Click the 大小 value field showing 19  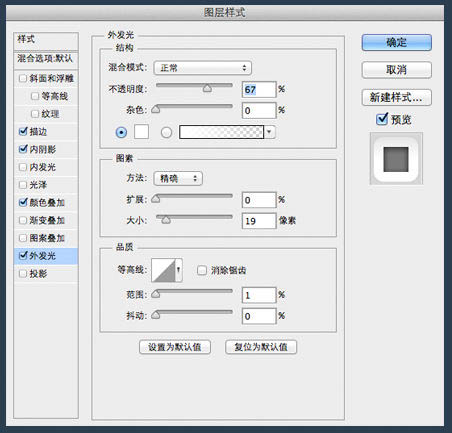tap(259, 221)
